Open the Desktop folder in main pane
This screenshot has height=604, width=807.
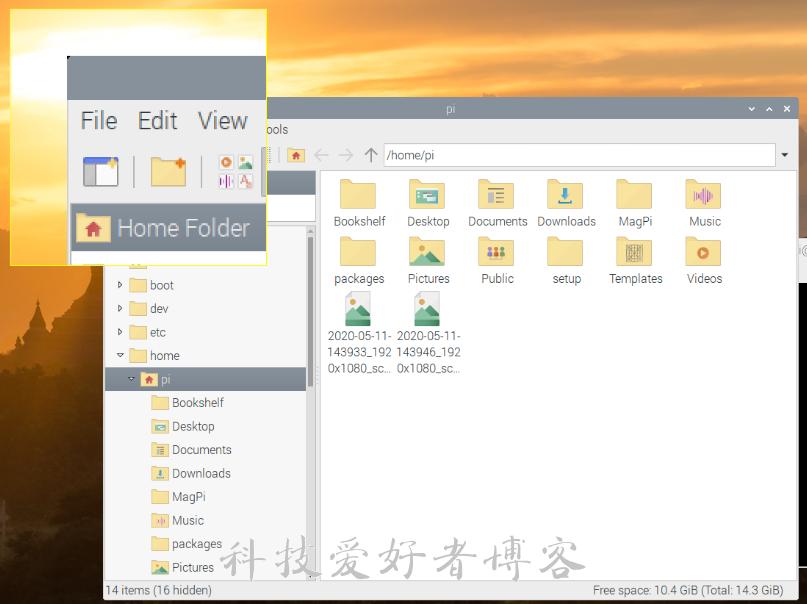point(428,203)
